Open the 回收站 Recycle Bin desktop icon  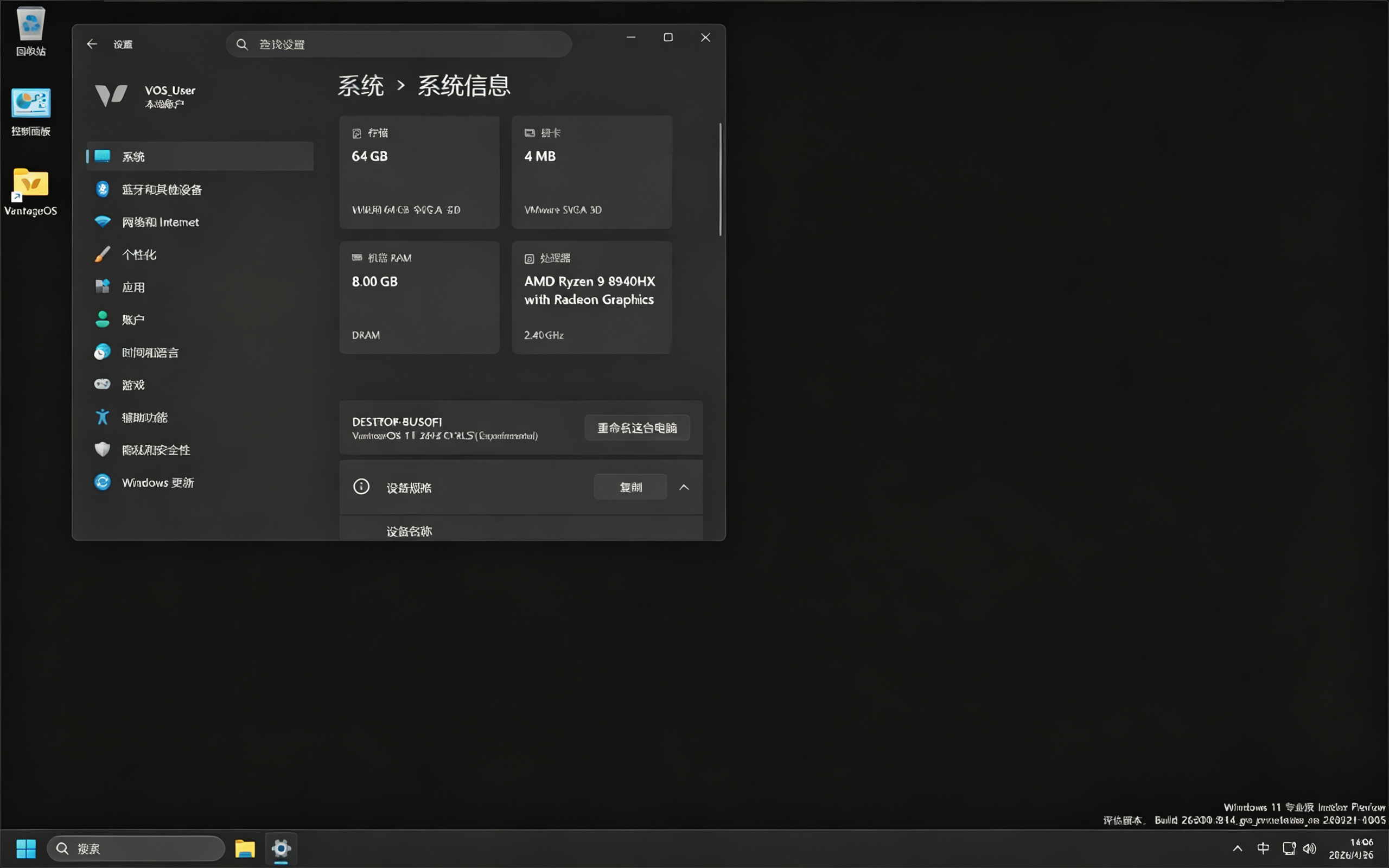pyautogui.click(x=30, y=31)
